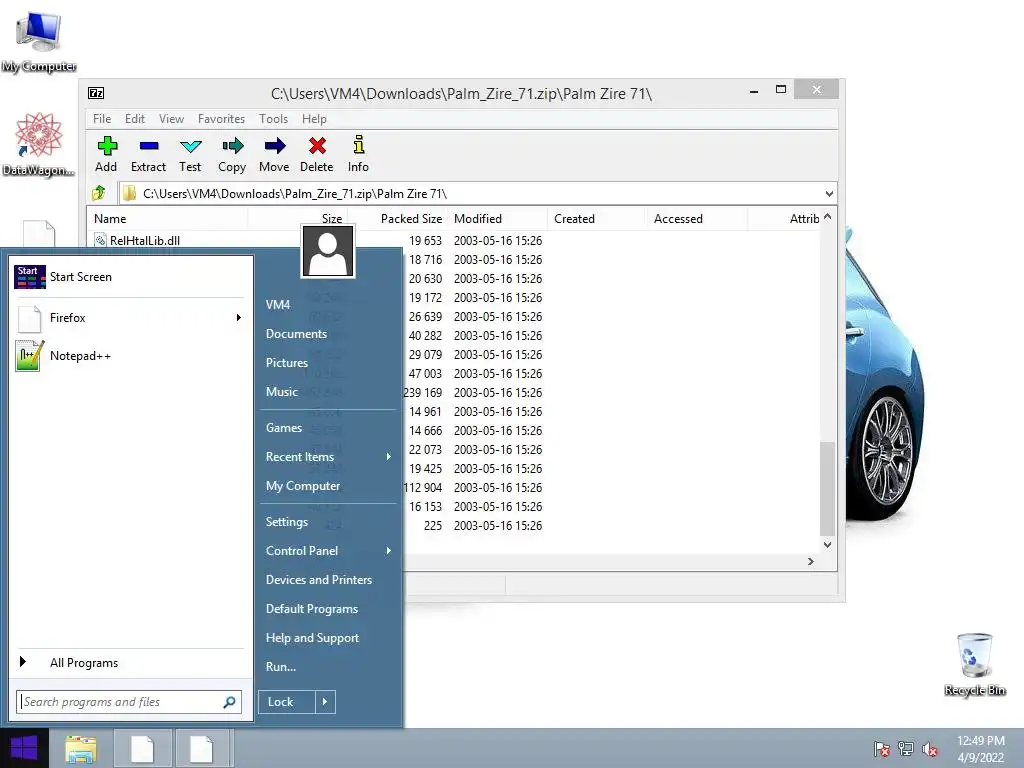The height and width of the screenshot is (768, 1024).
Task: Open the Tools menu
Action: click(x=273, y=119)
